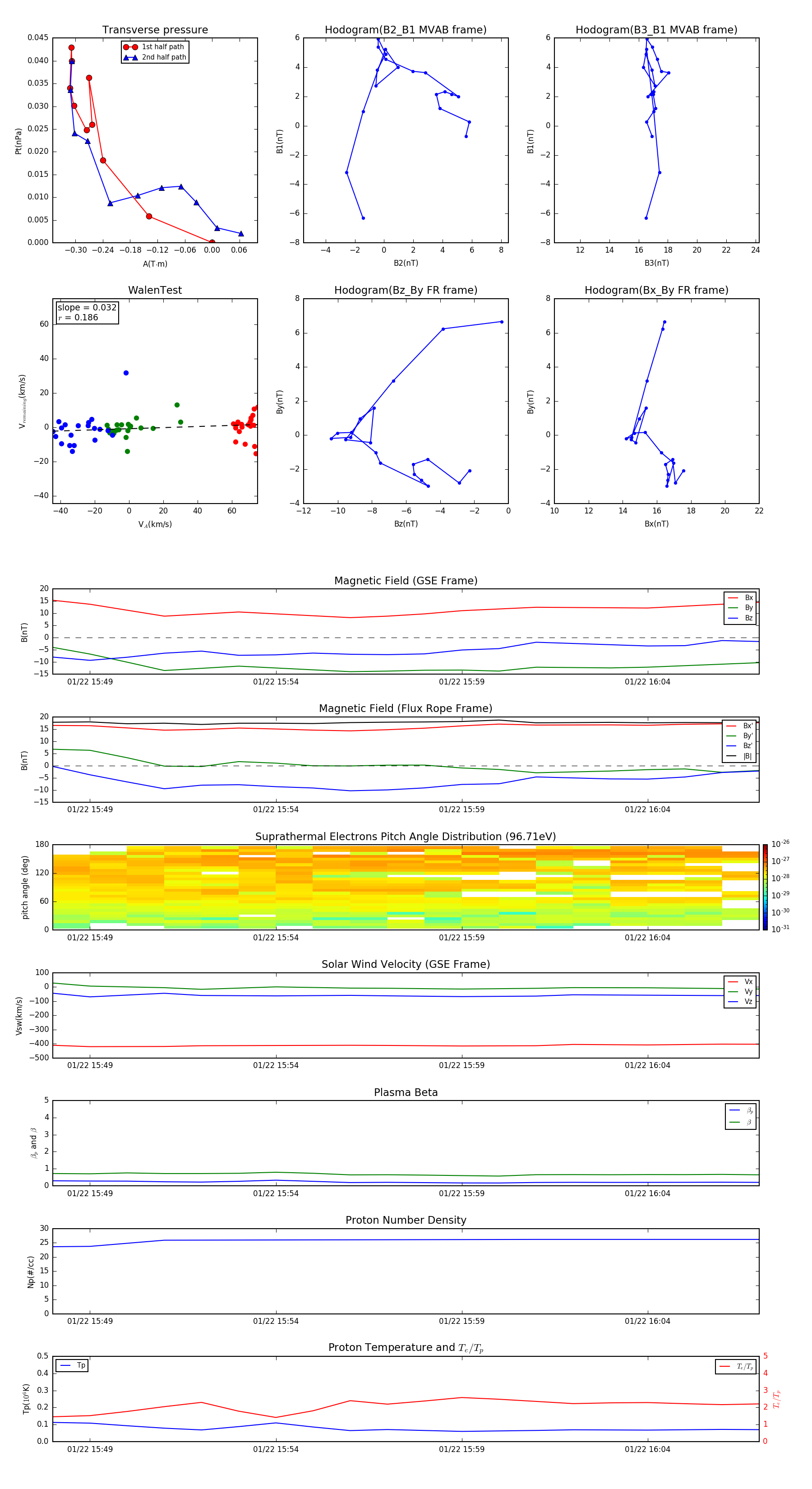Click the 'Plasma Beta' plot title
This screenshot has width=812, height=1489.
(x=406, y=1093)
